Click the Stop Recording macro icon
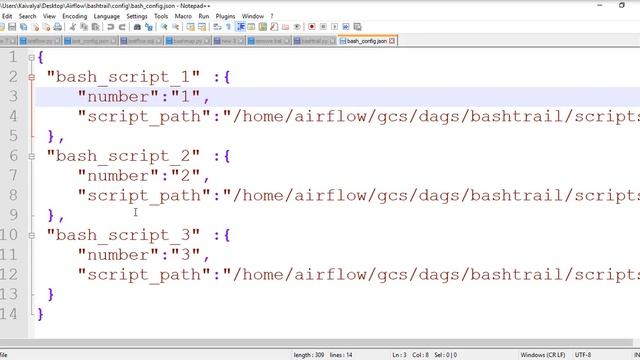The image size is (640, 360). tap(323, 27)
